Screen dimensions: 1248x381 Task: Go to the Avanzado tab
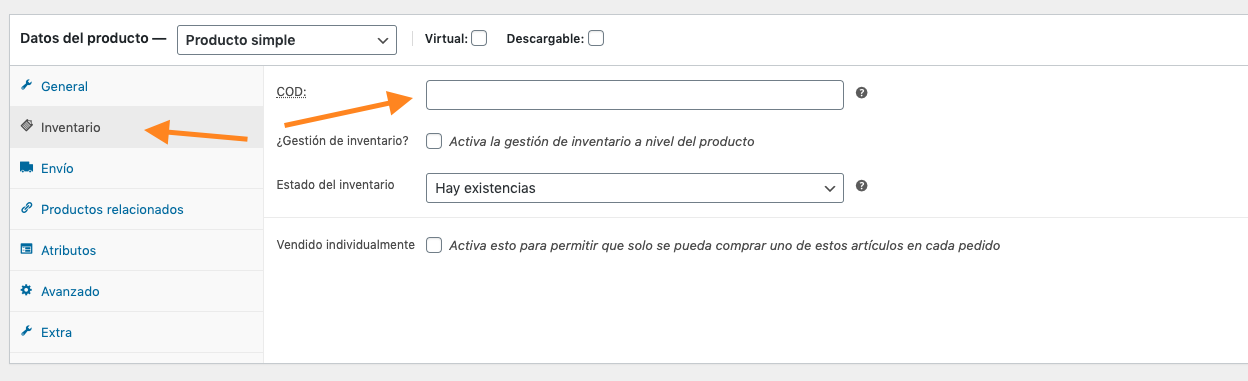coord(137,291)
